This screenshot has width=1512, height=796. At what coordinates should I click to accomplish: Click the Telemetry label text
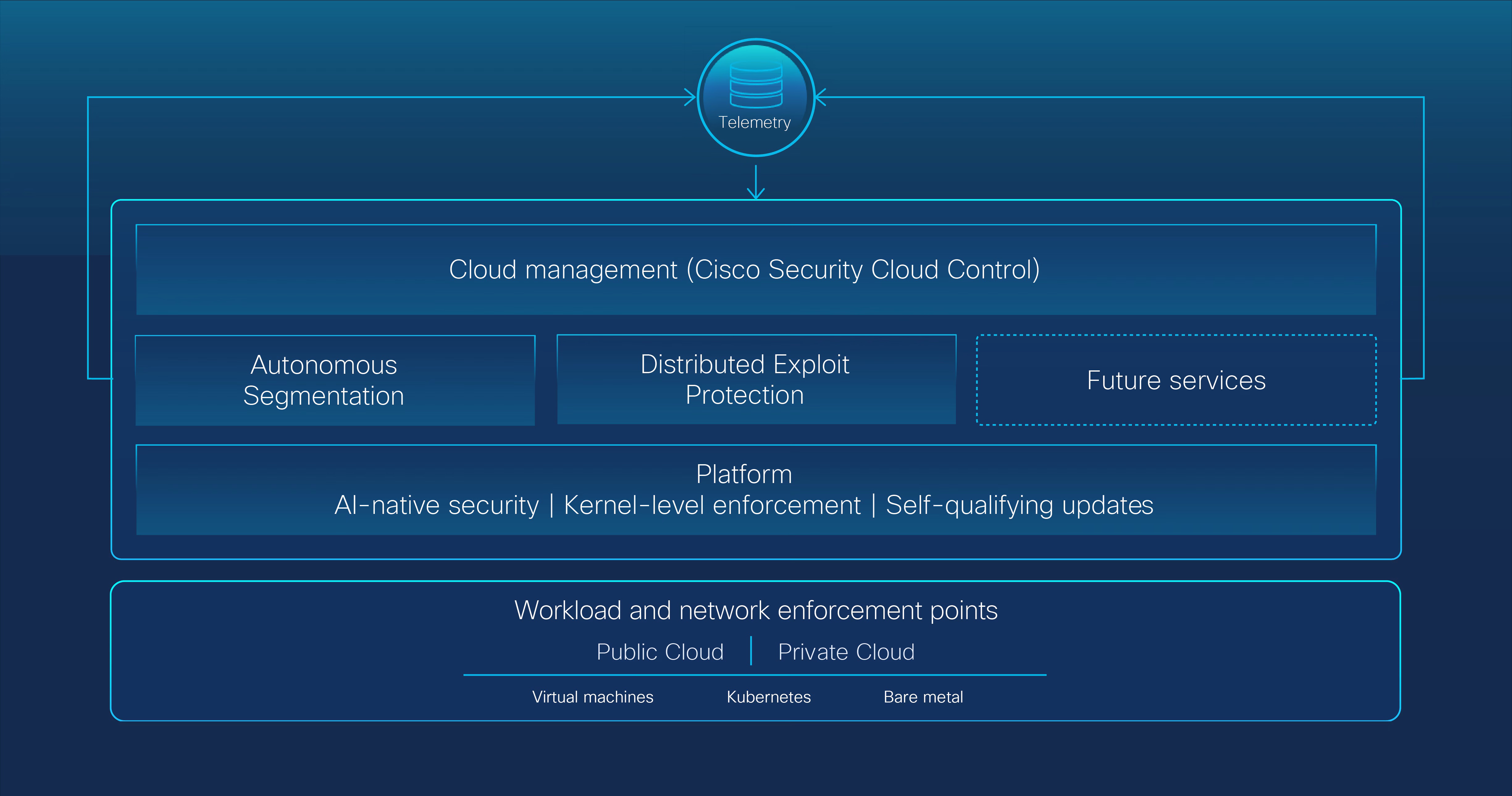754,123
